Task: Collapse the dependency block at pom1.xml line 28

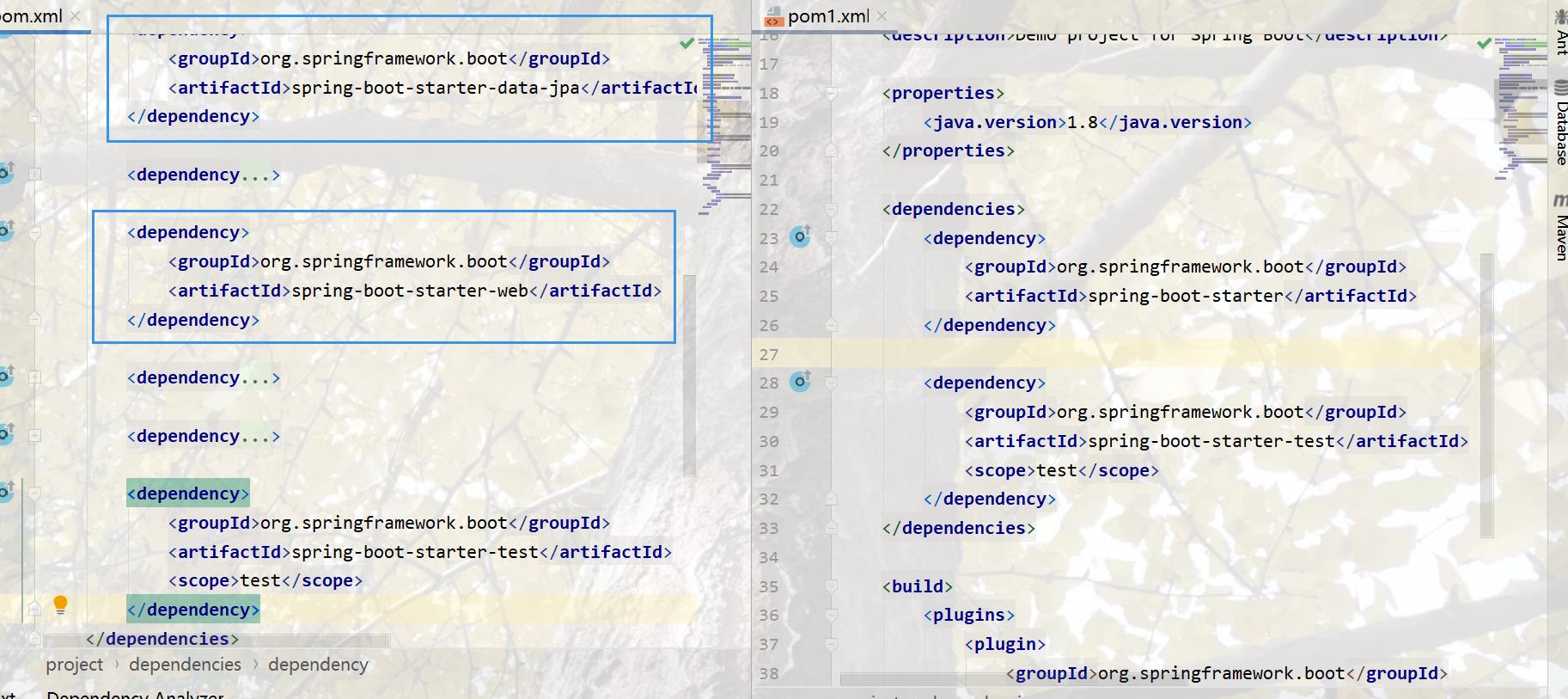Action: tap(831, 383)
